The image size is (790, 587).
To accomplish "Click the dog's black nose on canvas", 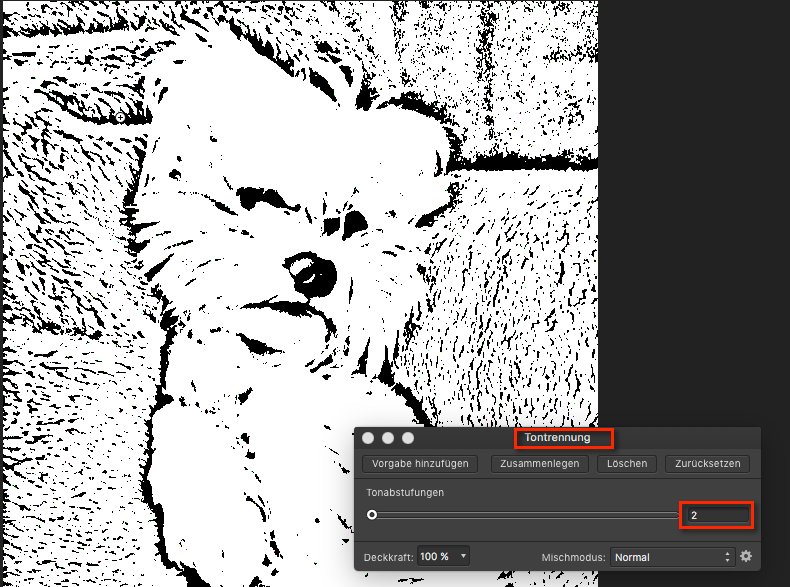I will (314, 277).
